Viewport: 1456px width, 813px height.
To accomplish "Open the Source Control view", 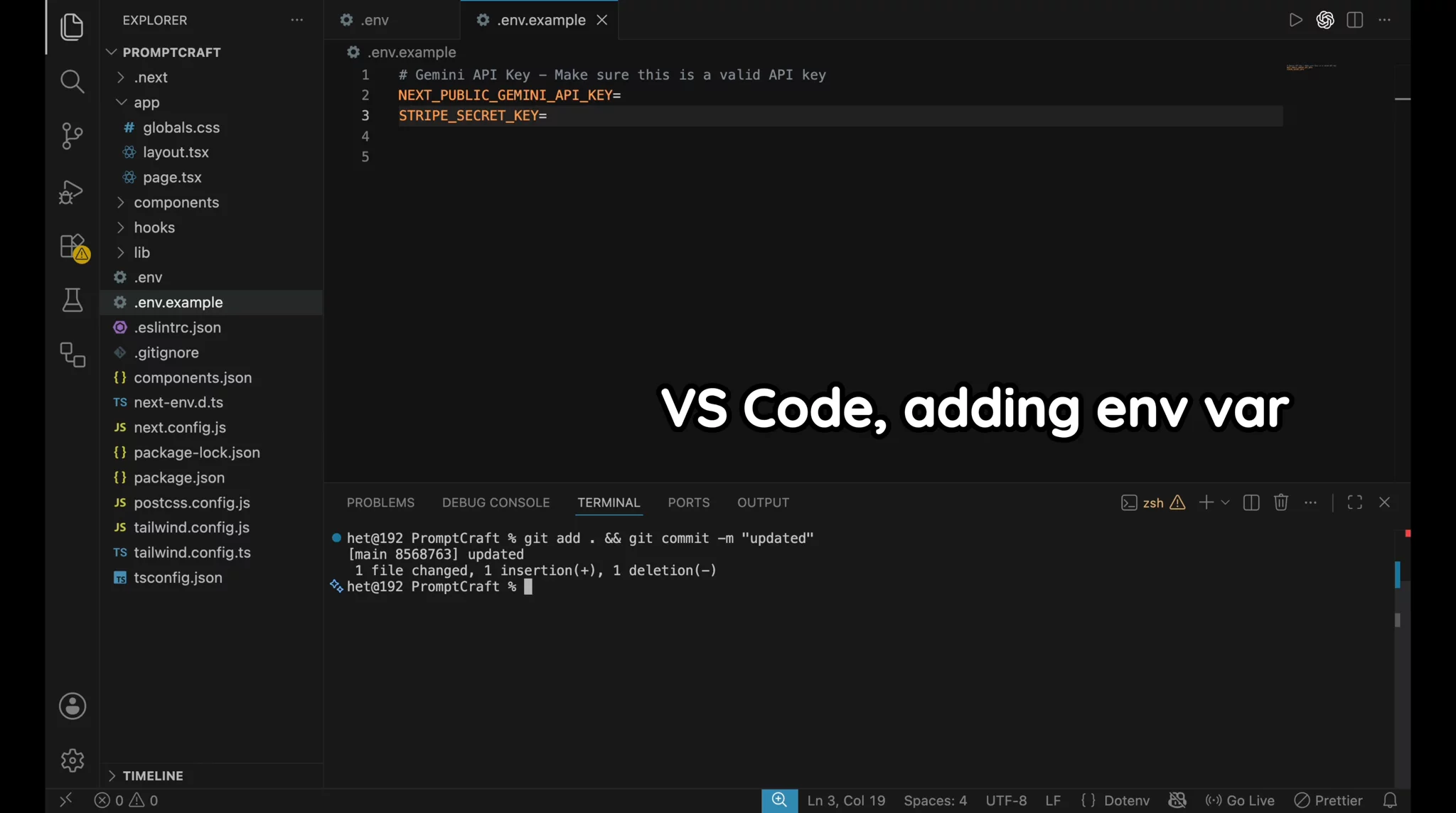I will tap(72, 136).
